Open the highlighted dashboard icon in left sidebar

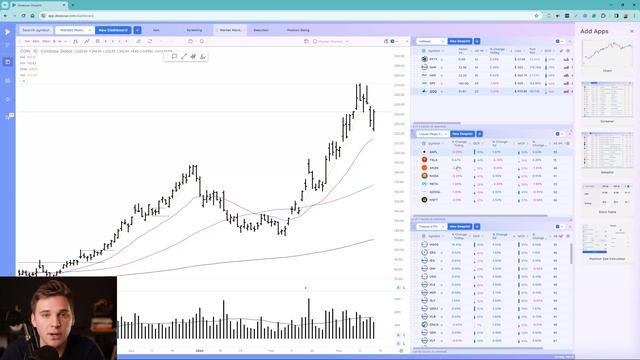(7, 62)
